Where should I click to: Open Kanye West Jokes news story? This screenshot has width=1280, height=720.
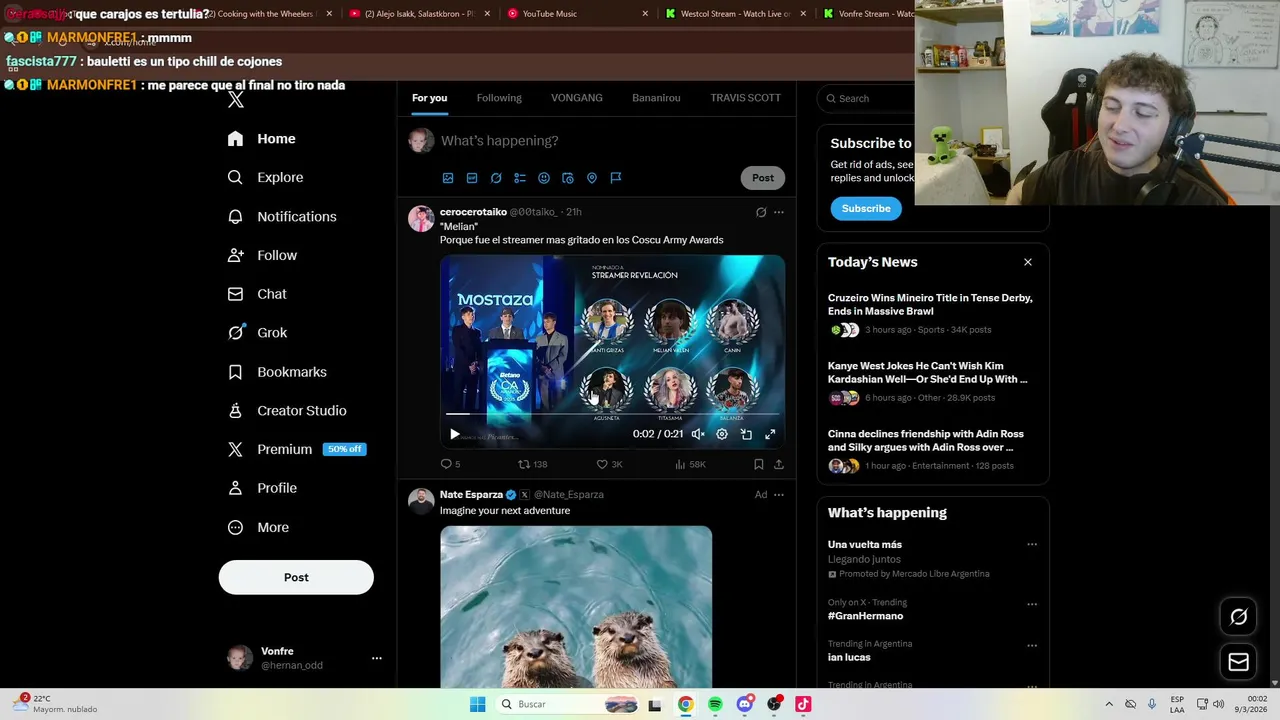point(932,381)
